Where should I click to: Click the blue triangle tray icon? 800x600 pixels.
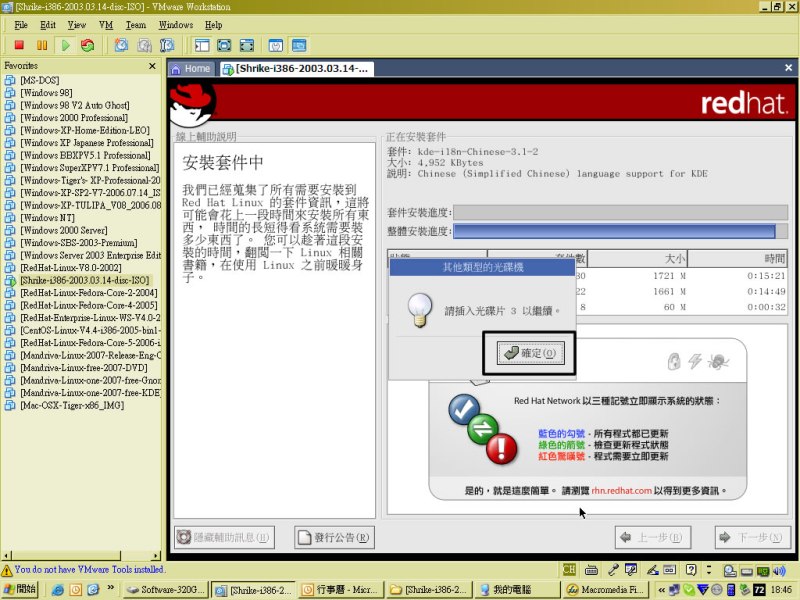tap(703, 590)
